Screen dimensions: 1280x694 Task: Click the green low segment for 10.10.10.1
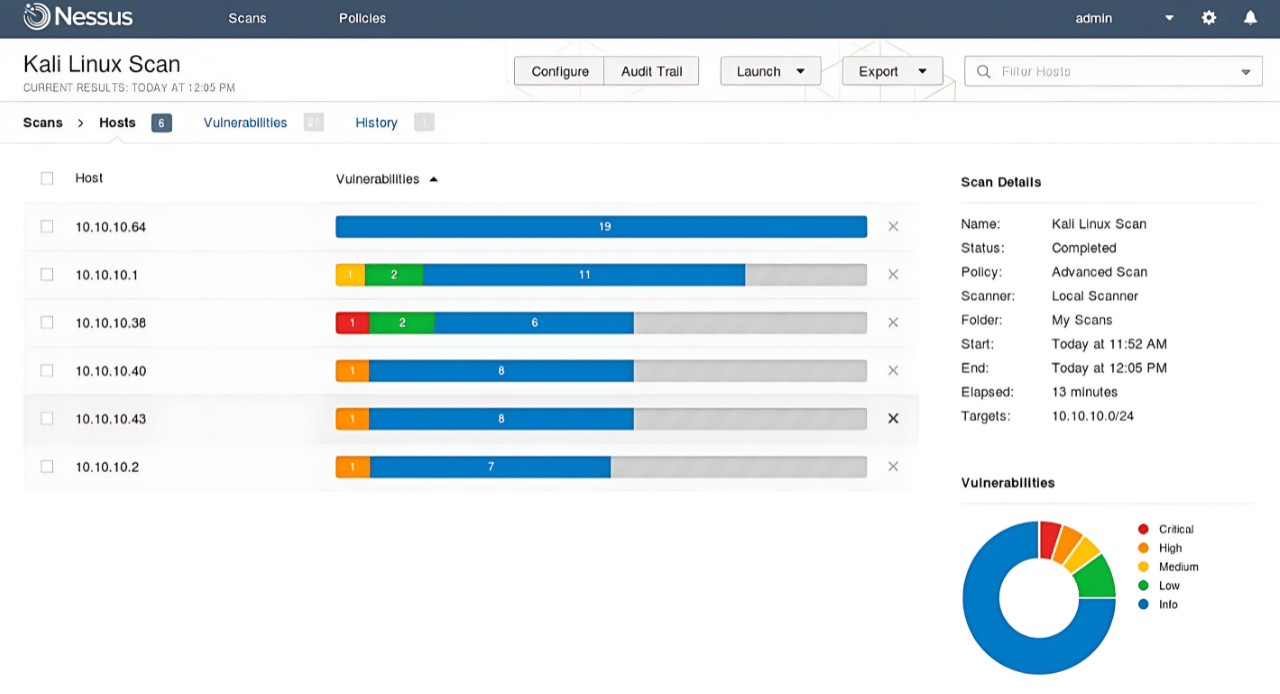(394, 275)
